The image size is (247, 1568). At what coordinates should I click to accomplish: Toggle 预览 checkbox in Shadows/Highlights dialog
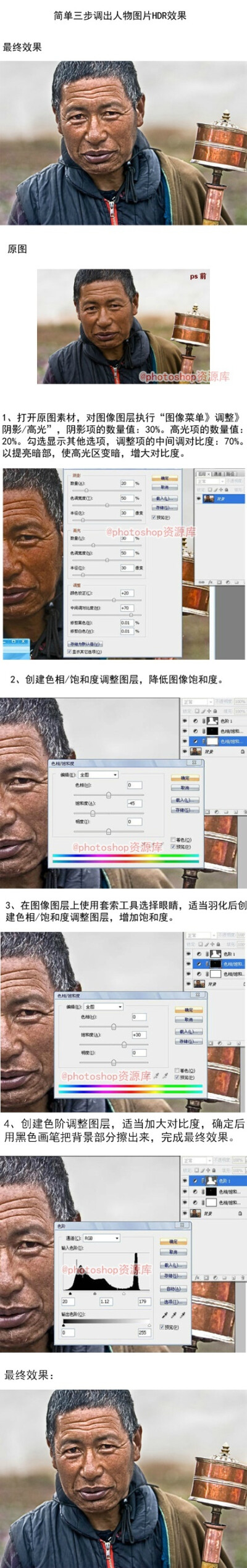point(154,517)
